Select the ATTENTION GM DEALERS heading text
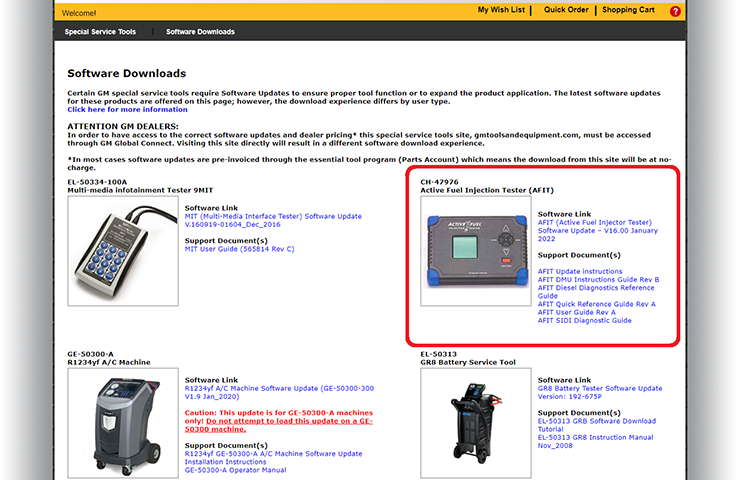The image size is (740, 480). [x=123, y=126]
